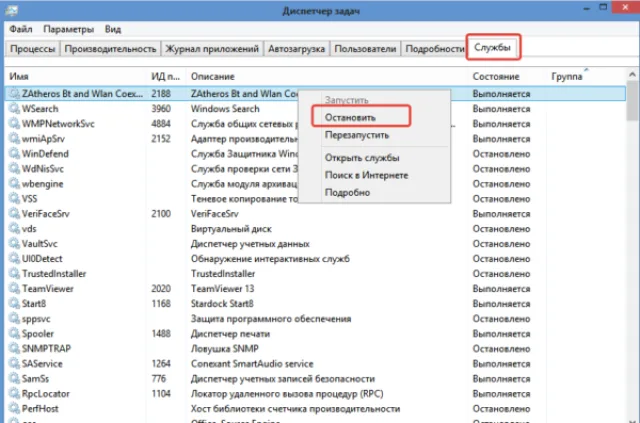
Task: Click the WinDefend row's Остановлено status
Action: click(501, 154)
